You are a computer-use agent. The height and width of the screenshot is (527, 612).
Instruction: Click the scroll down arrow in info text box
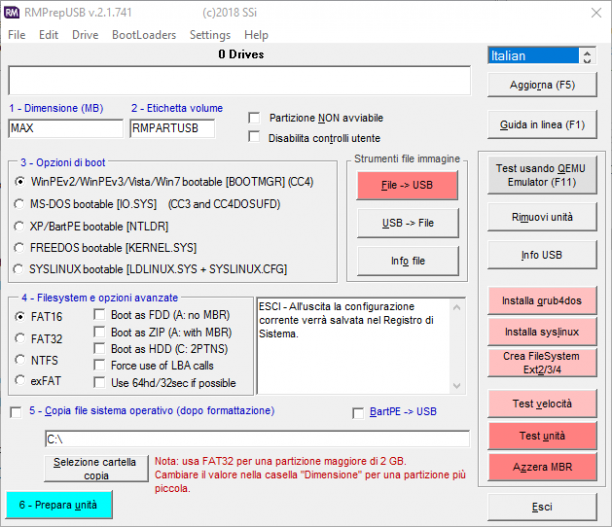pyautogui.click(x=457, y=386)
